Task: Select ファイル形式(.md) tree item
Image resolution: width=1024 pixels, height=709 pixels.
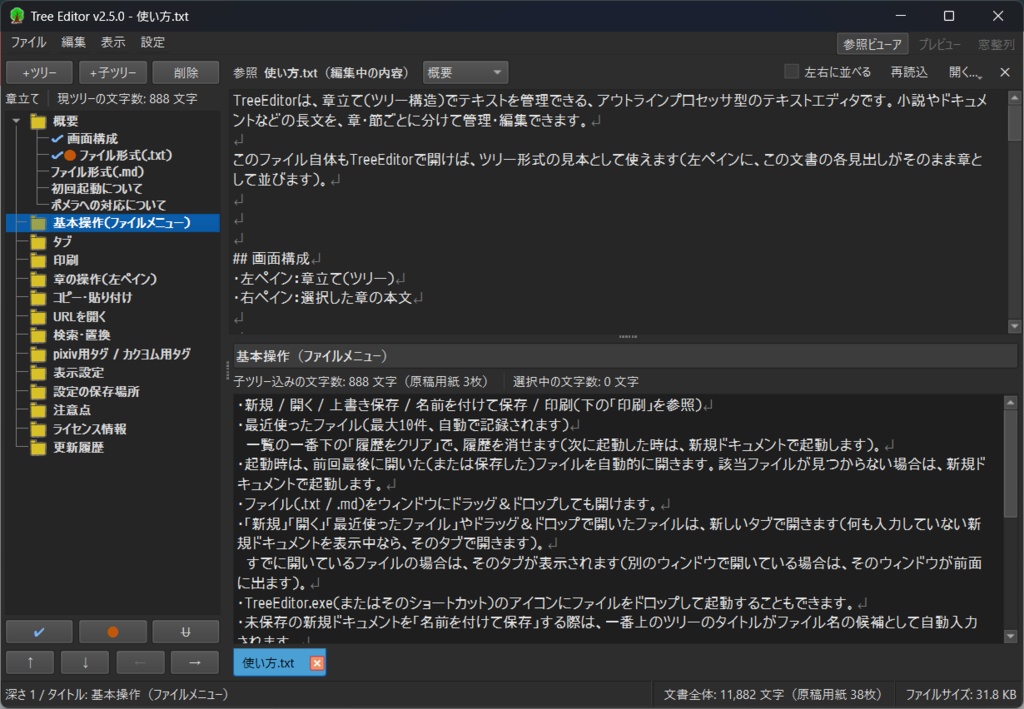Action: [x=97, y=172]
